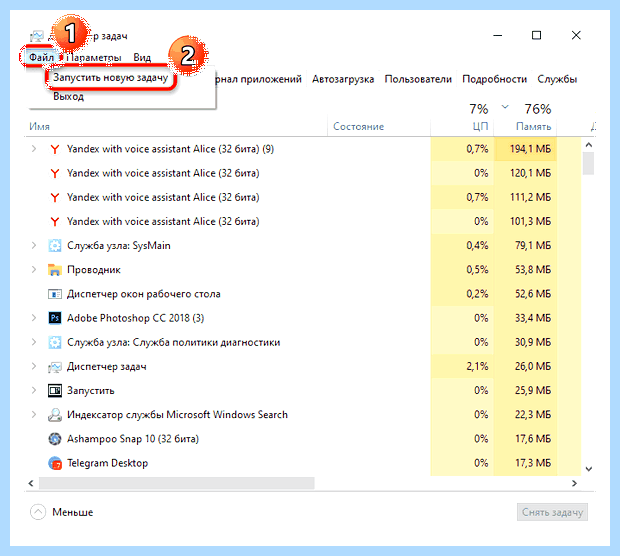Switch to the Подробности tab

494,79
